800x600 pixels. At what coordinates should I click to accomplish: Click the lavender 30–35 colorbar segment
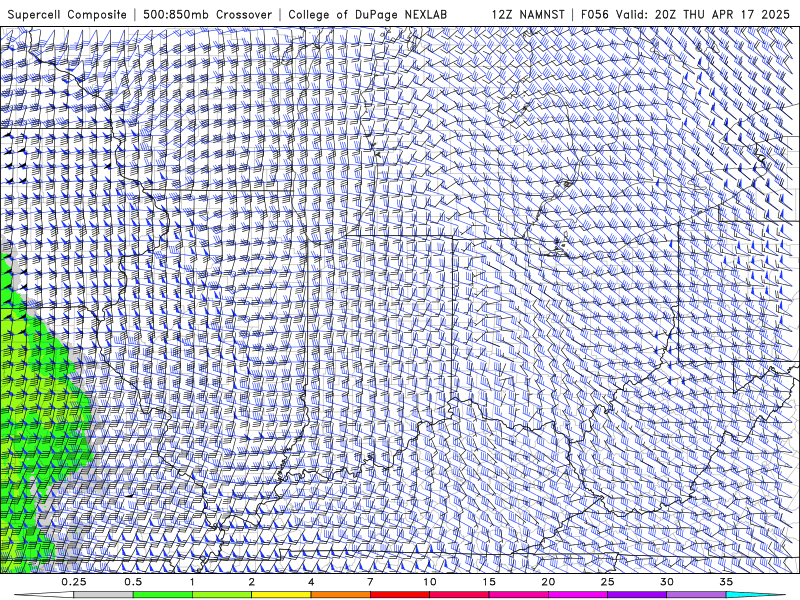tap(696, 595)
